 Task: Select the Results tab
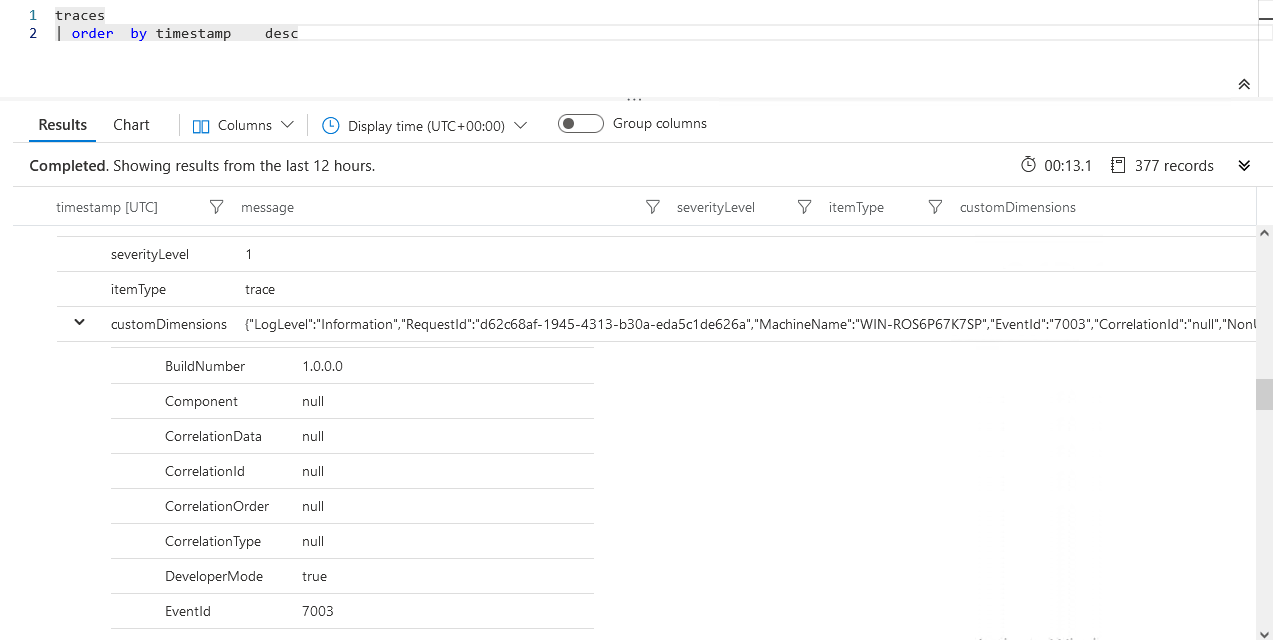click(62, 124)
